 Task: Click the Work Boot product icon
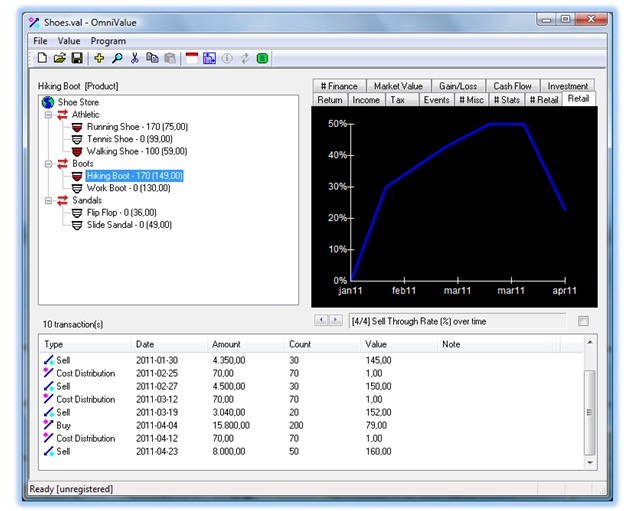point(77,188)
